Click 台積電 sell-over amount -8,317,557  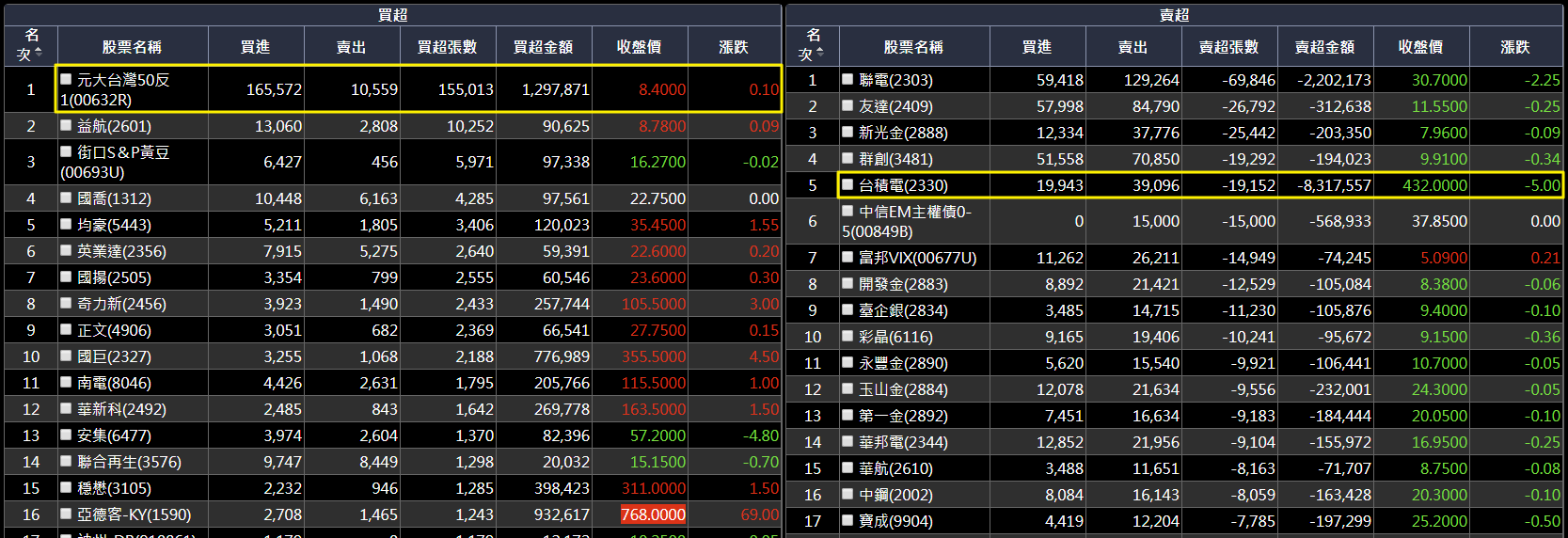1334,185
